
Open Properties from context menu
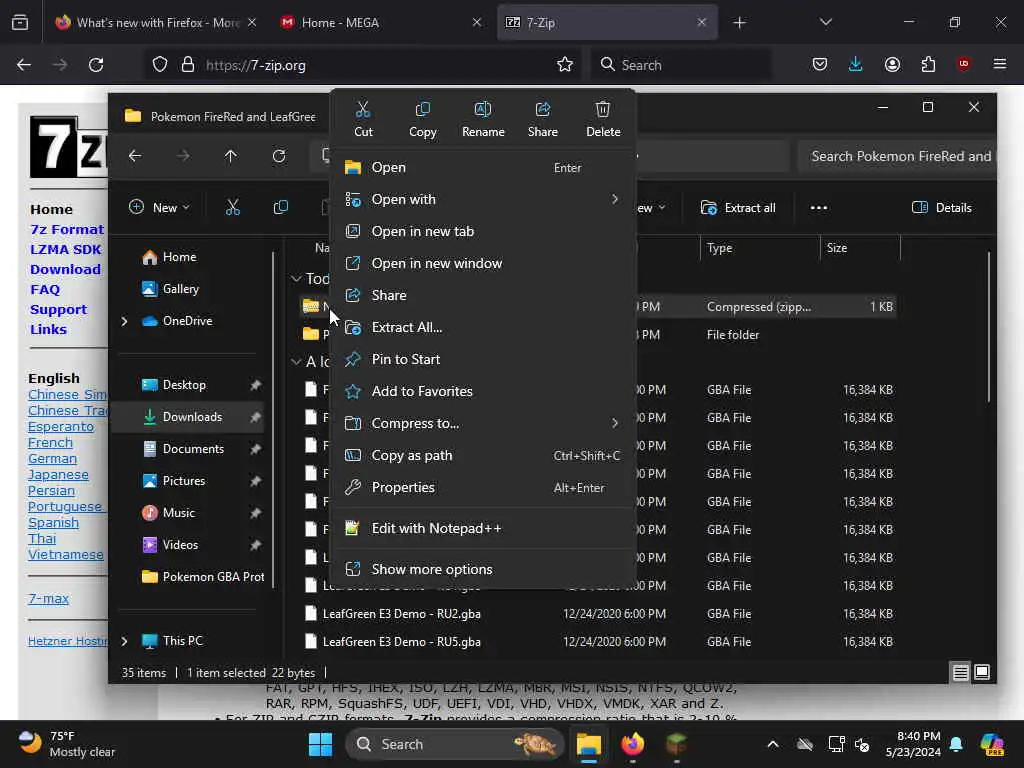(x=483, y=487)
